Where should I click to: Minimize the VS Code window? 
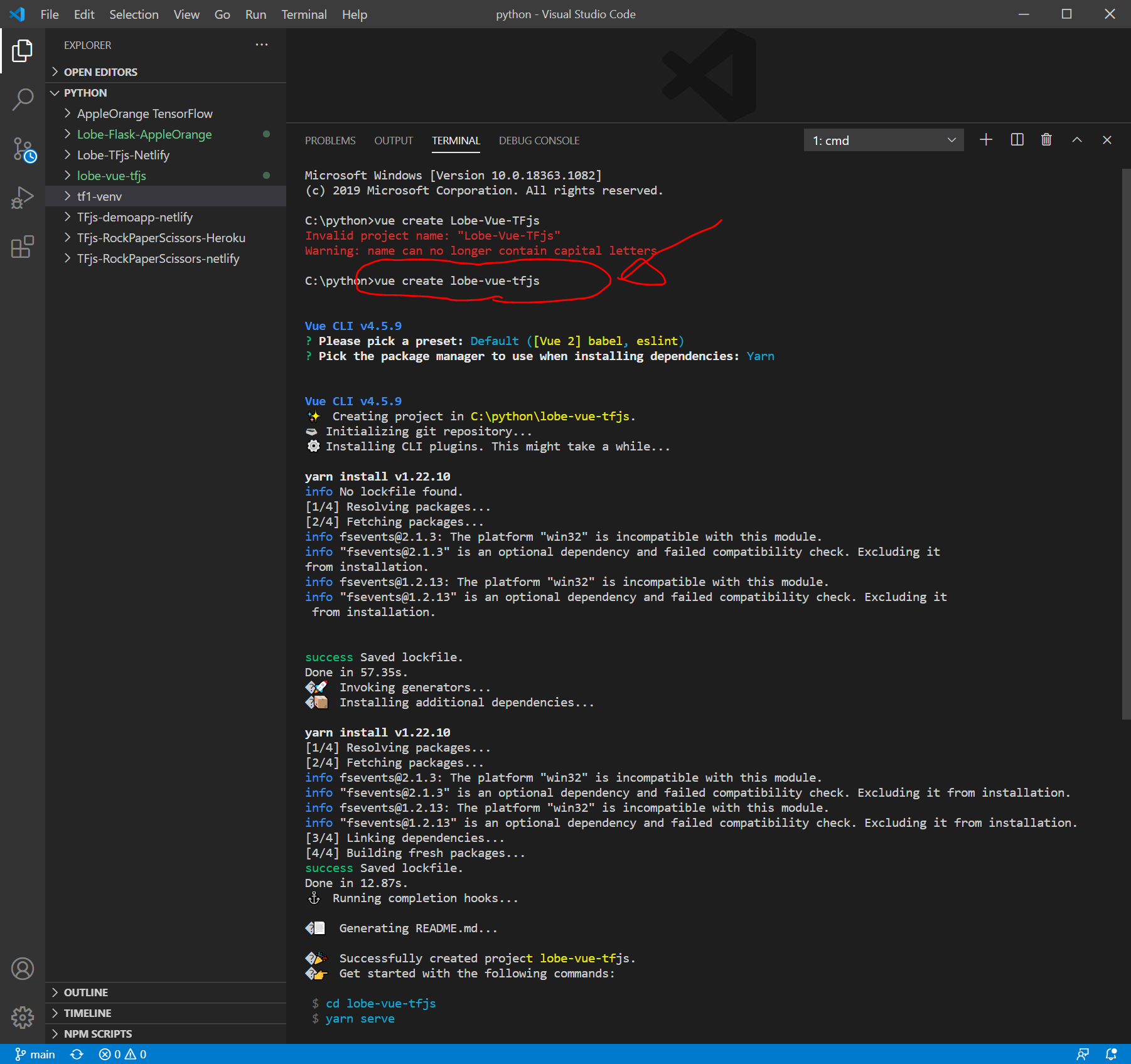(1024, 14)
